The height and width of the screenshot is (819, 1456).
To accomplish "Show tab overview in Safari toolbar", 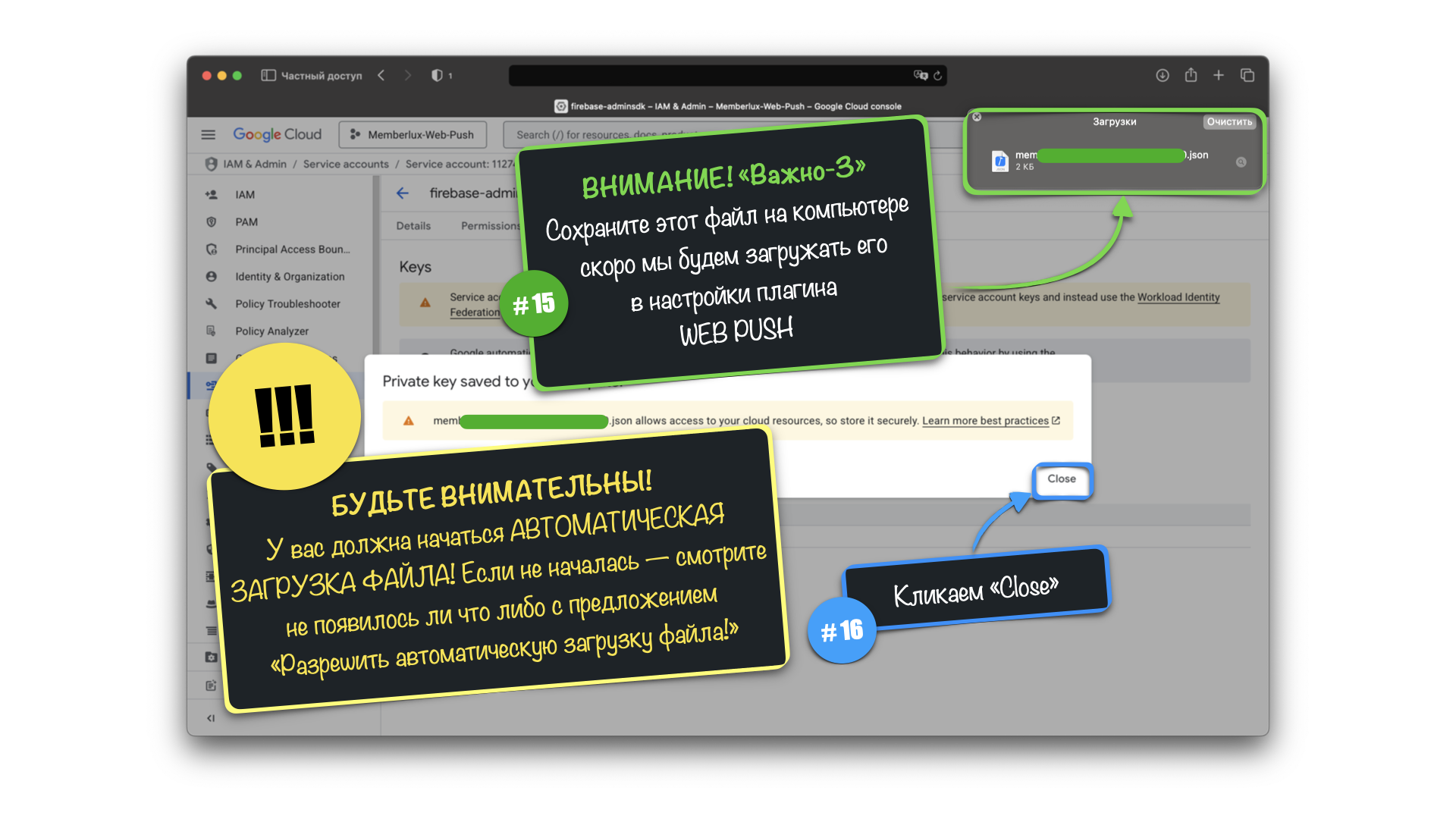I will coord(1247,75).
